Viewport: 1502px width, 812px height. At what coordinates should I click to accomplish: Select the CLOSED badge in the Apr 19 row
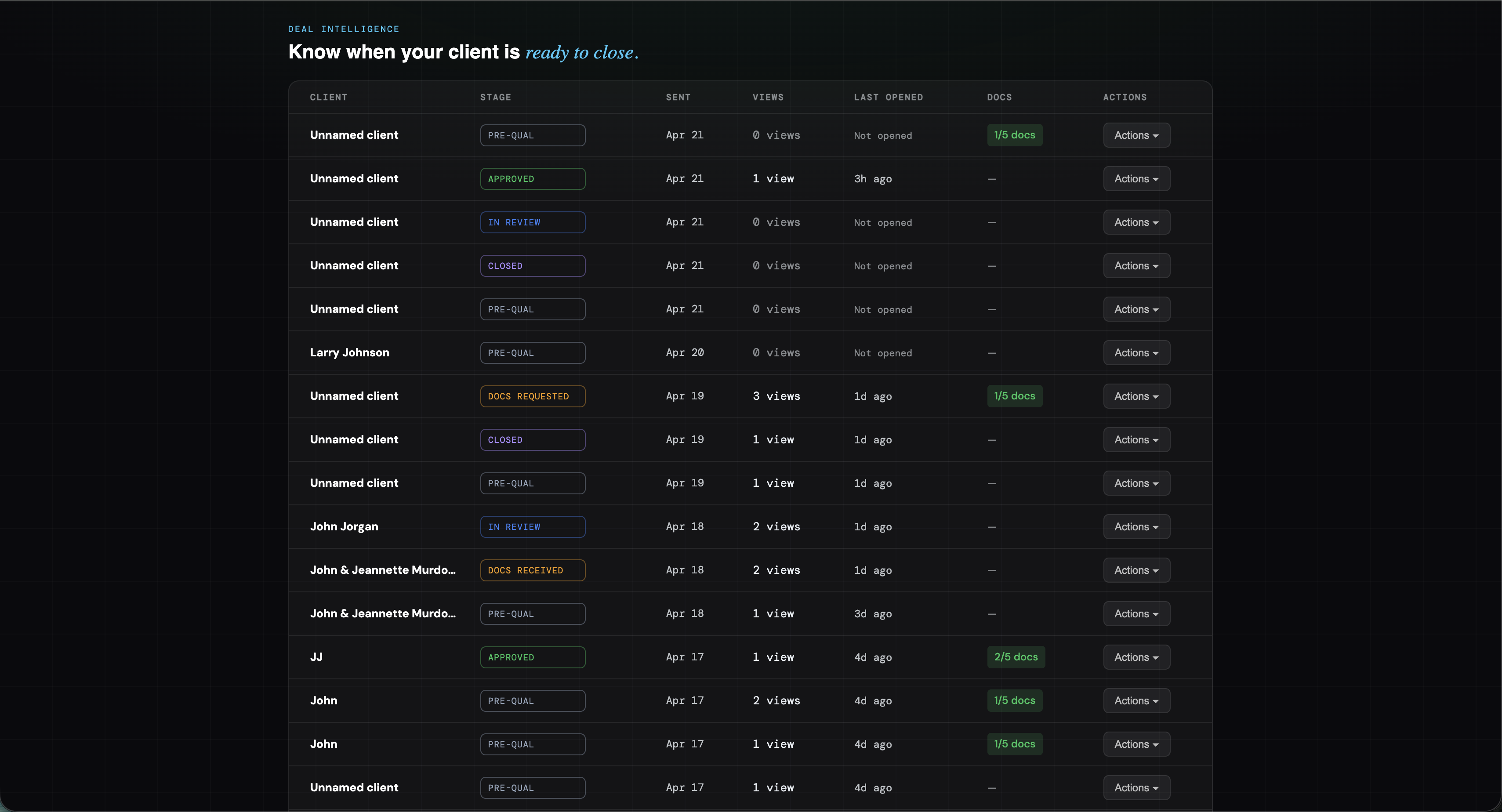(532, 439)
